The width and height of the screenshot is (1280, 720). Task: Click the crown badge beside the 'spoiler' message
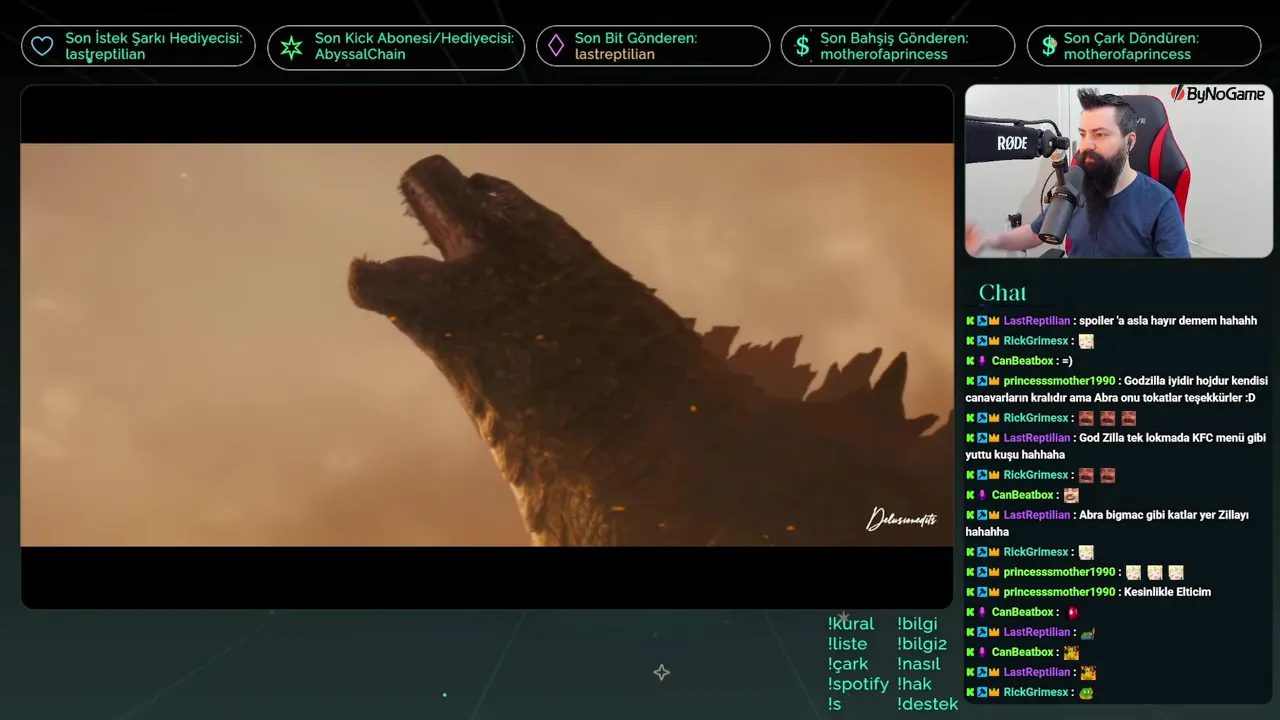click(x=995, y=321)
